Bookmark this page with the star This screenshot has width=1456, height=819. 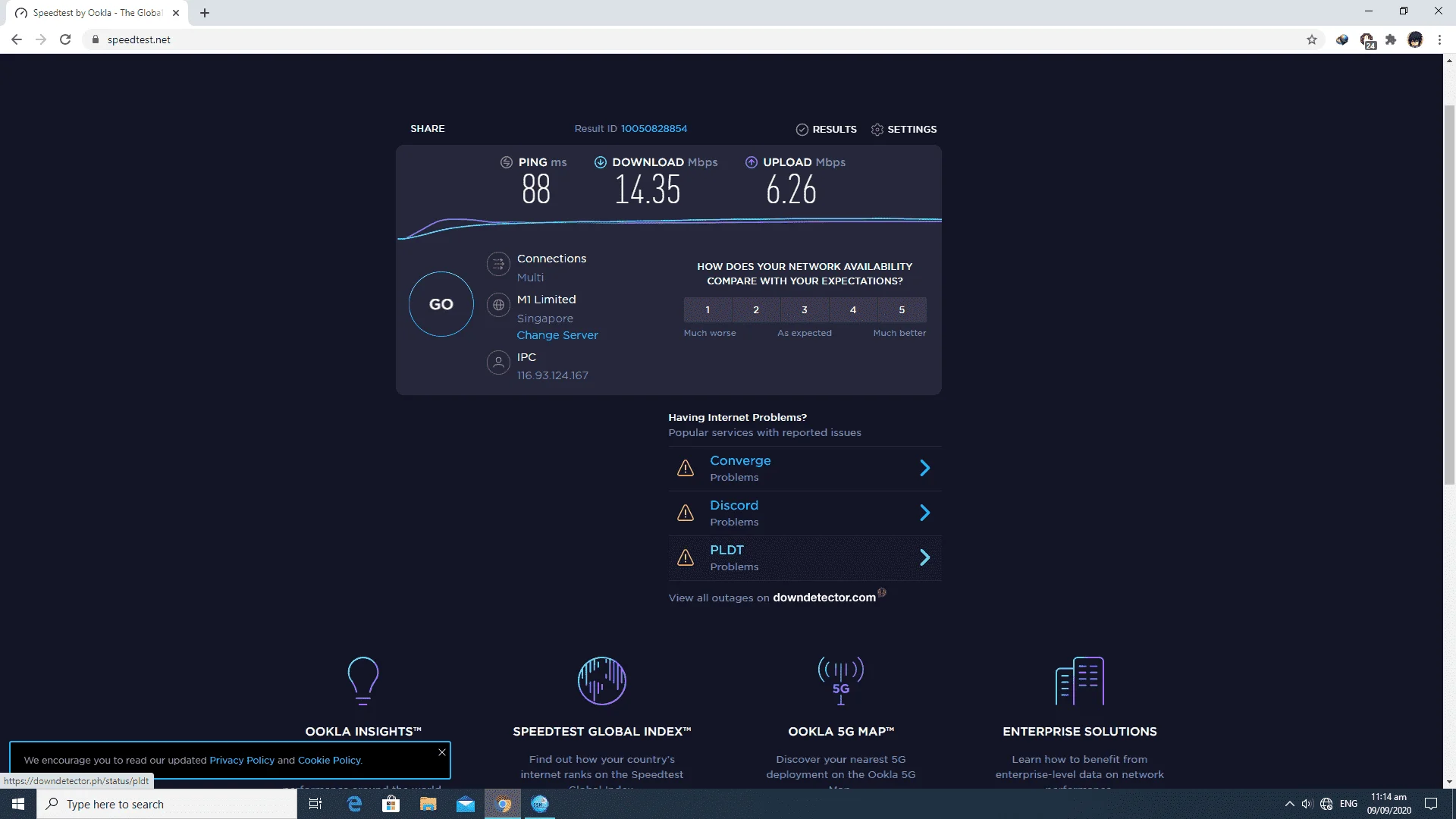pos(1312,39)
